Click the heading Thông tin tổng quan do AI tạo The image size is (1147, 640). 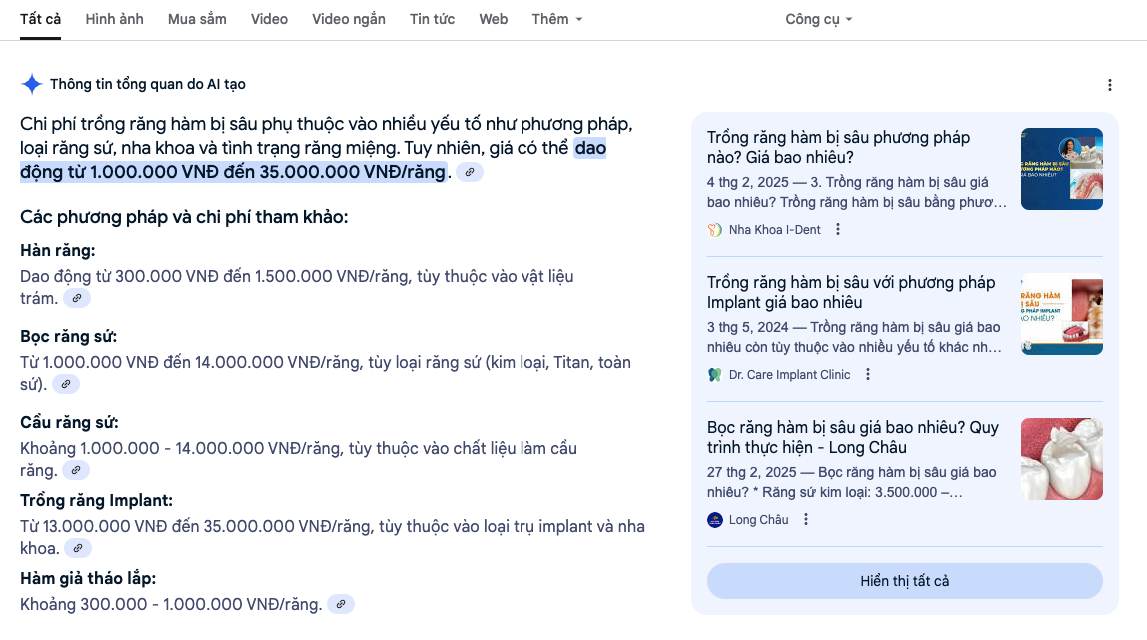tap(148, 84)
